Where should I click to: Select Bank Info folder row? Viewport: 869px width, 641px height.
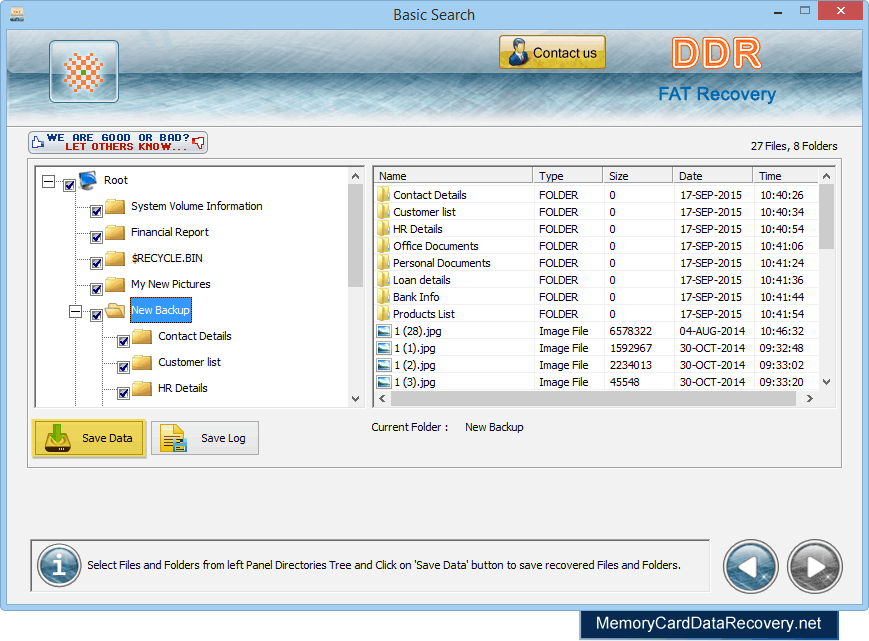tap(596, 297)
